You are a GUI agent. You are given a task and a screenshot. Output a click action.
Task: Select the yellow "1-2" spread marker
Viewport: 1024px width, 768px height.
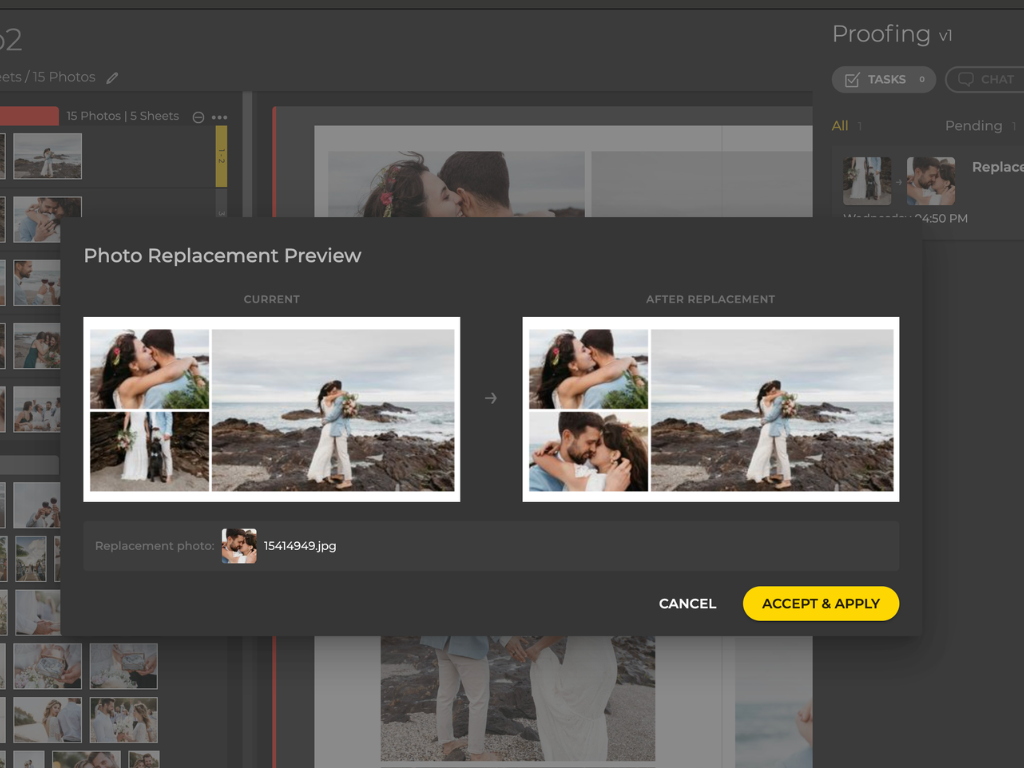point(221,156)
